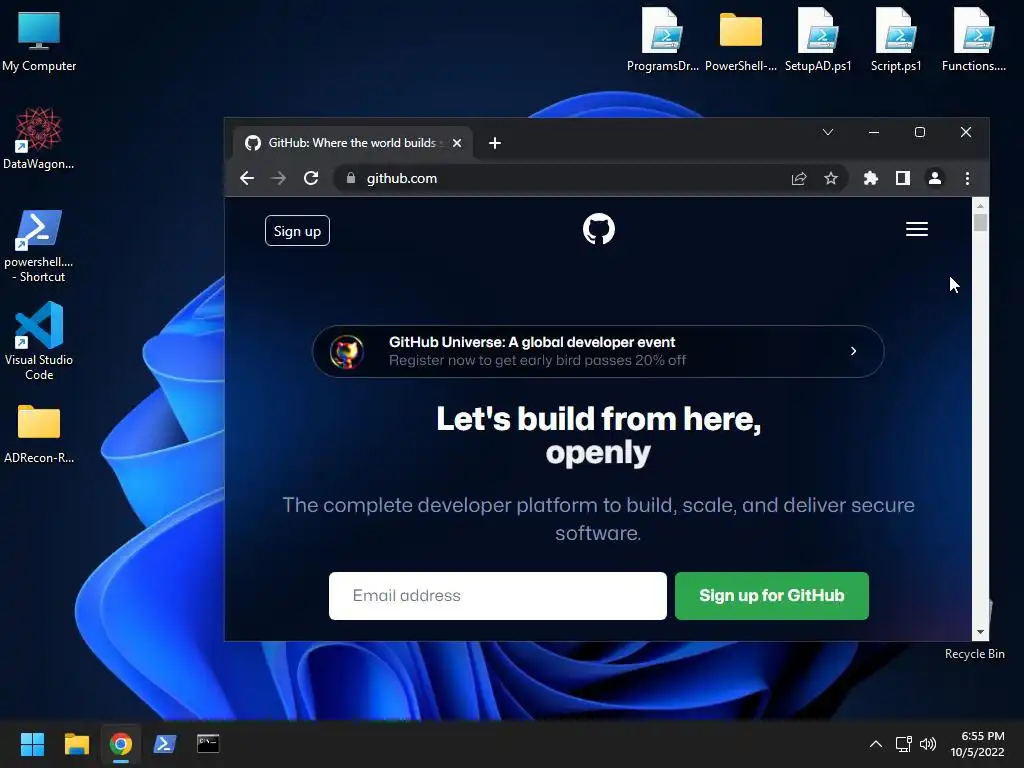Reload the github.com page

[311, 178]
